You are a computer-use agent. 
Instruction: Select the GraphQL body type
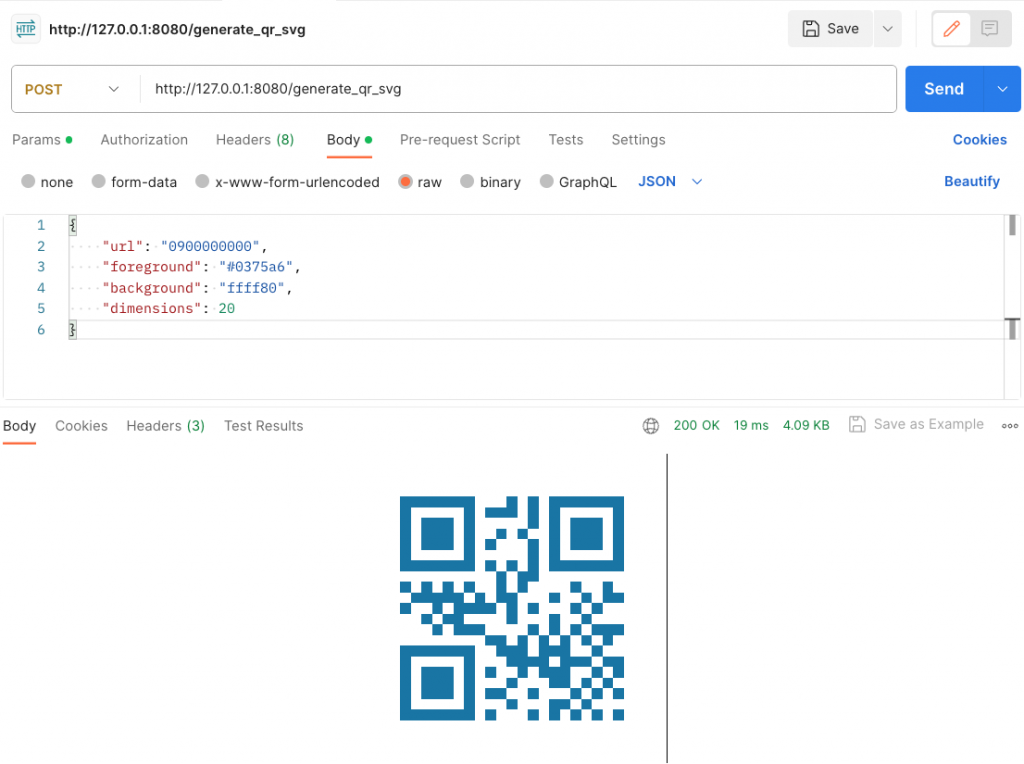point(547,181)
